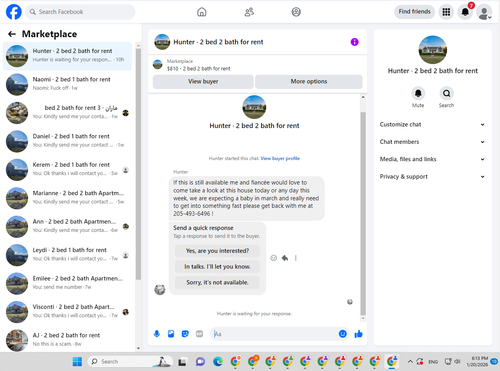Open the Friends icon in top navigation
The width and height of the screenshot is (500, 371).
click(249, 12)
